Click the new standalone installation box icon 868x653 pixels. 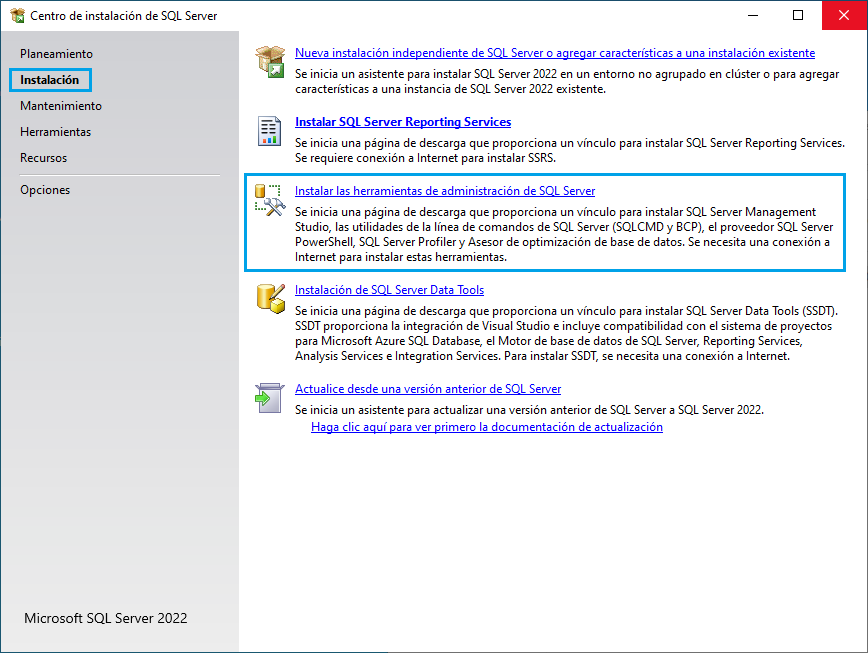pyautogui.click(x=270, y=61)
